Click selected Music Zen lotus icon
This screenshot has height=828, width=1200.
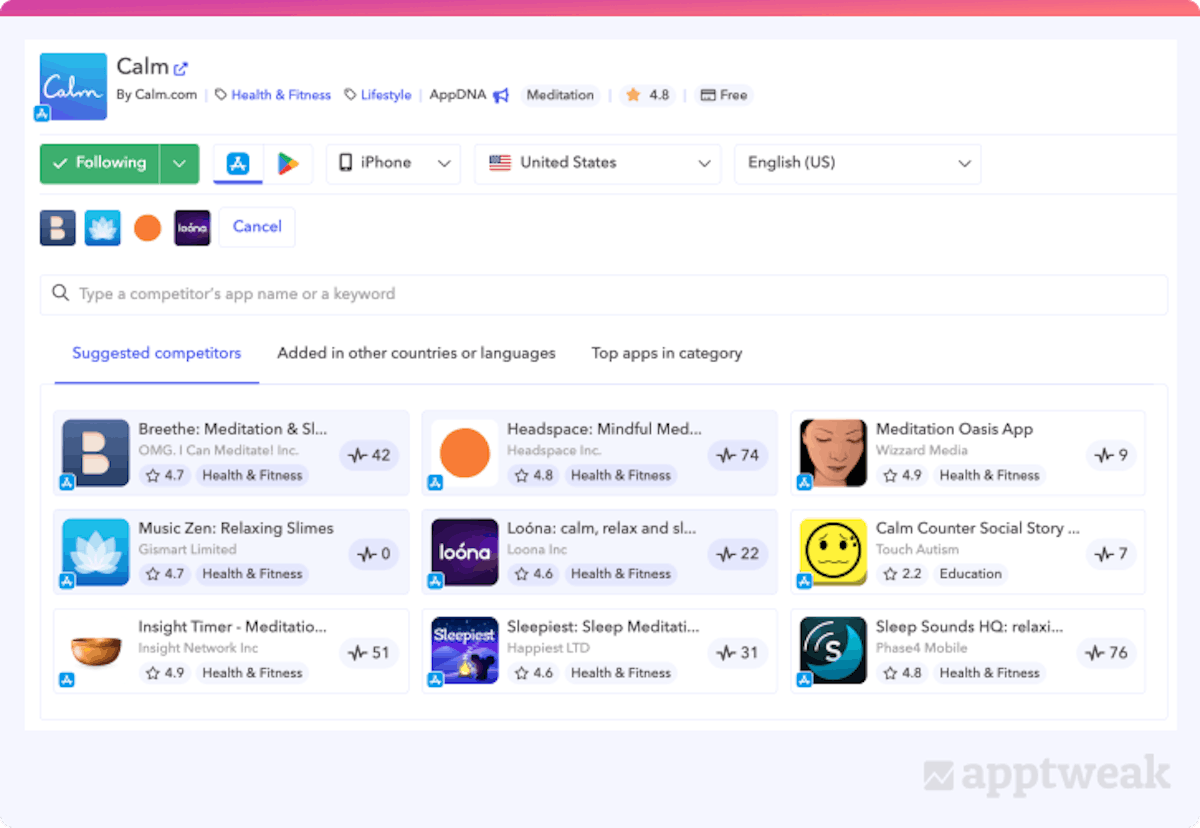tap(102, 228)
